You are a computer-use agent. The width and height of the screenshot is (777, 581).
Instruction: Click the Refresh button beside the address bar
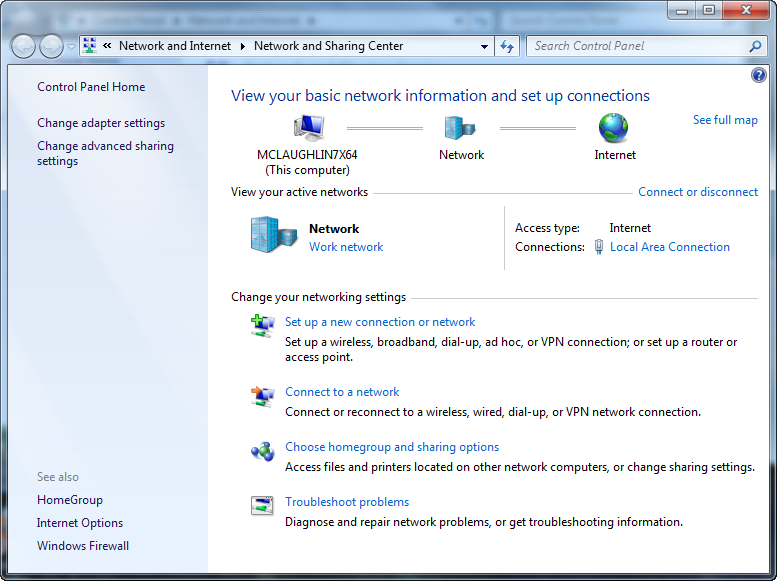point(507,47)
